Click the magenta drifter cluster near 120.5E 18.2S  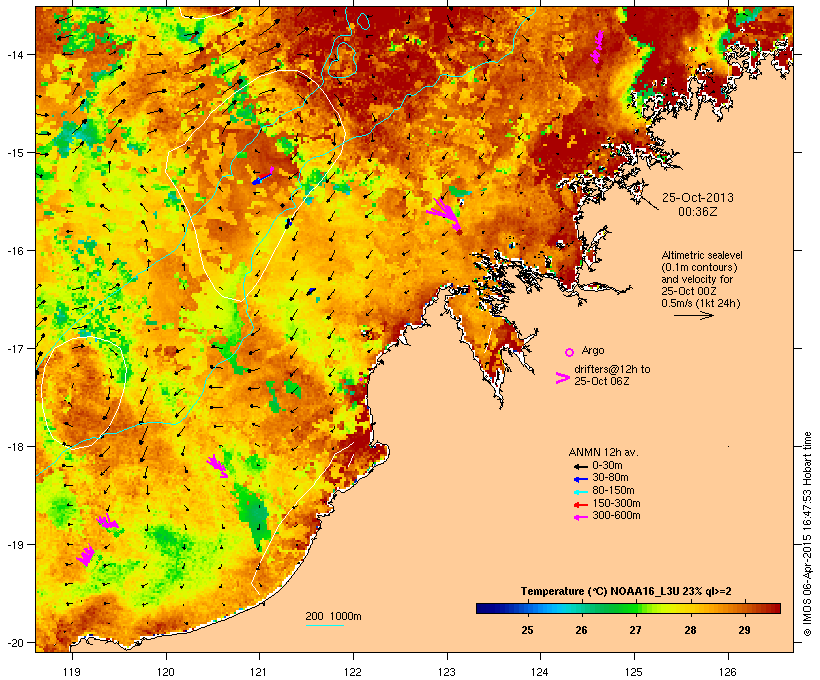pos(217,466)
